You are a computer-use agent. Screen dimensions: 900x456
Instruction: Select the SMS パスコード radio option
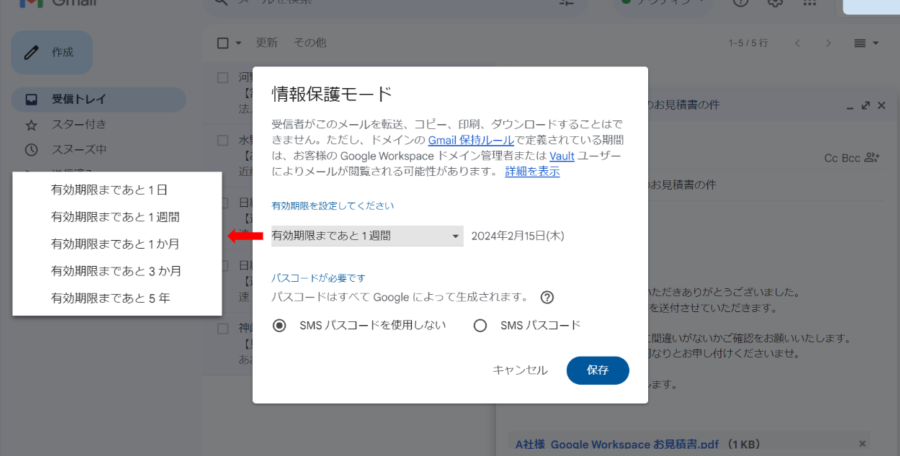coord(480,325)
